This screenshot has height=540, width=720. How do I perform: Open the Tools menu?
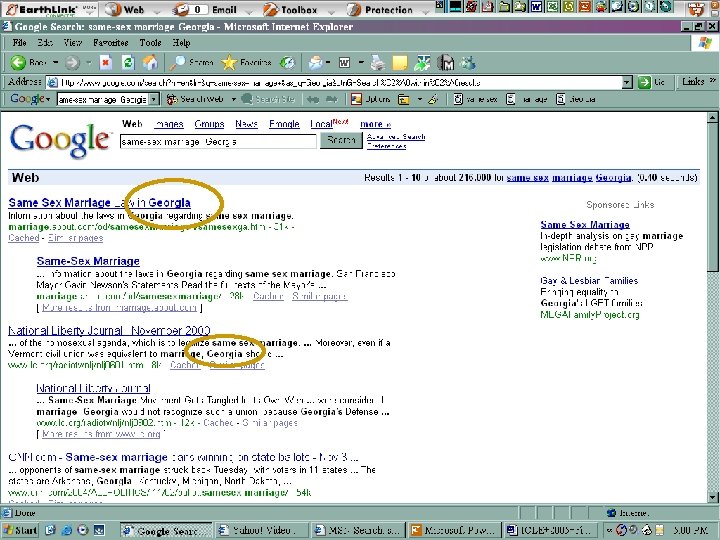(x=150, y=43)
